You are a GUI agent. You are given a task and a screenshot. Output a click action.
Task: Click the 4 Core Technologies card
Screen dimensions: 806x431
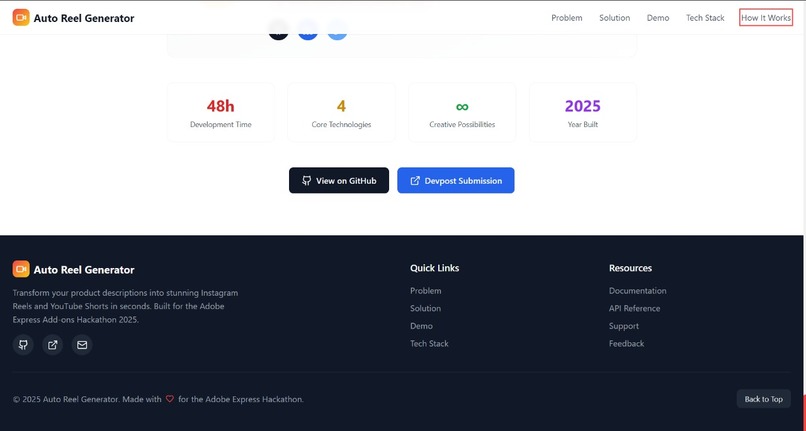pos(341,113)
